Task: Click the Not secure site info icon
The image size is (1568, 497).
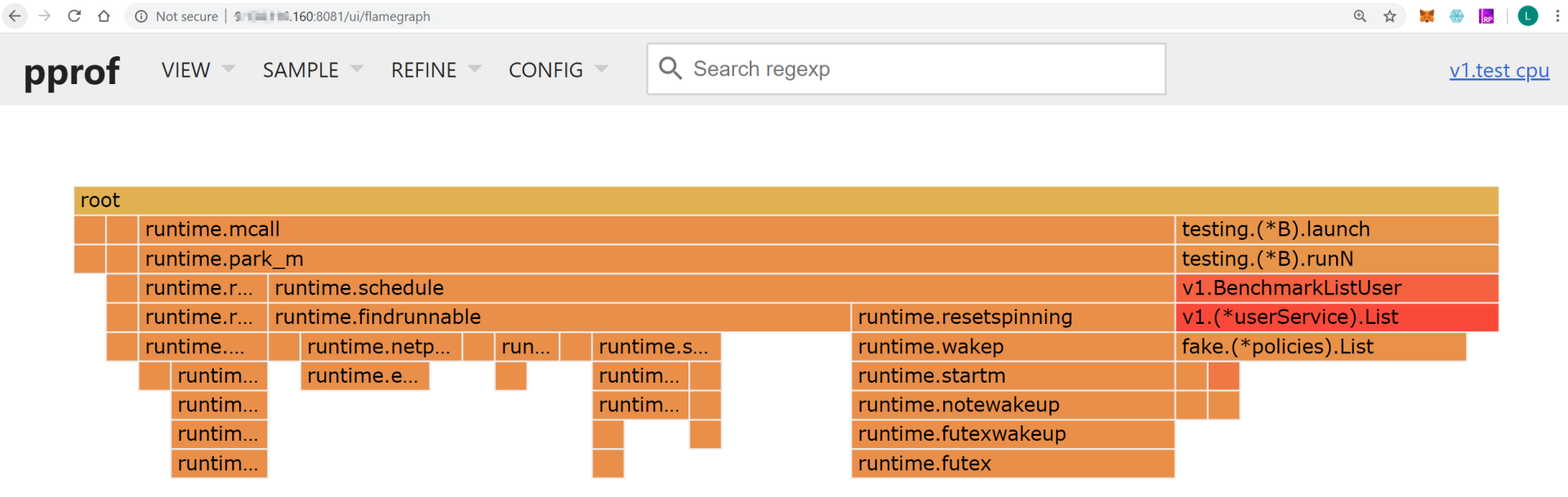Action: (141, 16)
